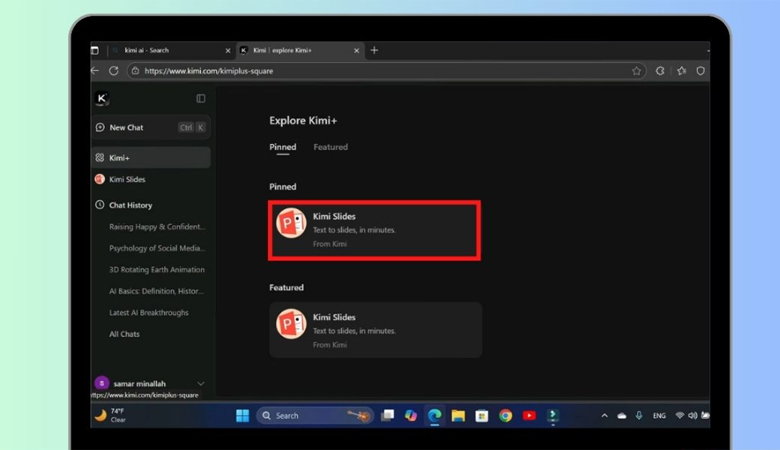Open the '3D Rotating Earth Animation' chat
This screenshot has width=780, height=450.
(x=157, y=270)
